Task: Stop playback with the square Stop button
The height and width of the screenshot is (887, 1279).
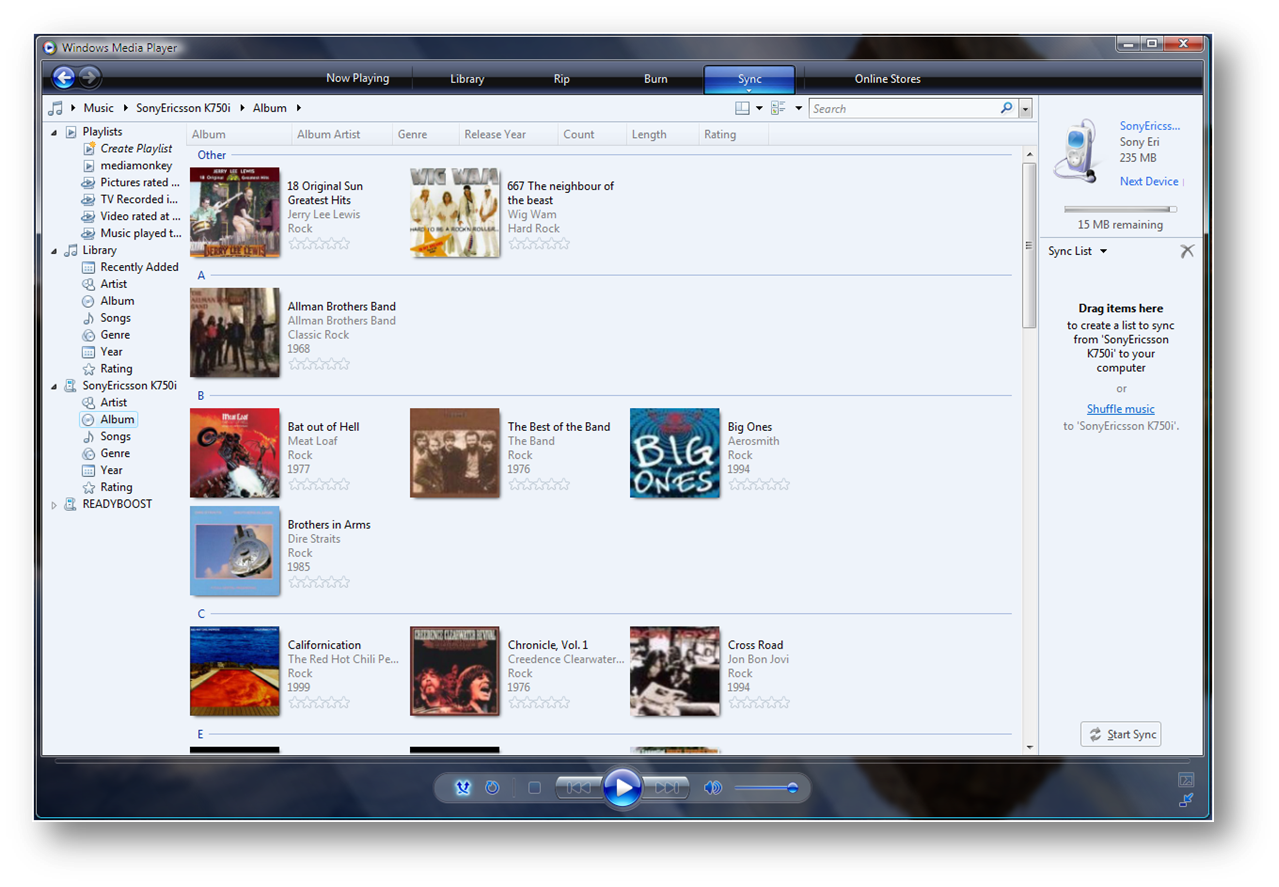Action: [534, 788]
